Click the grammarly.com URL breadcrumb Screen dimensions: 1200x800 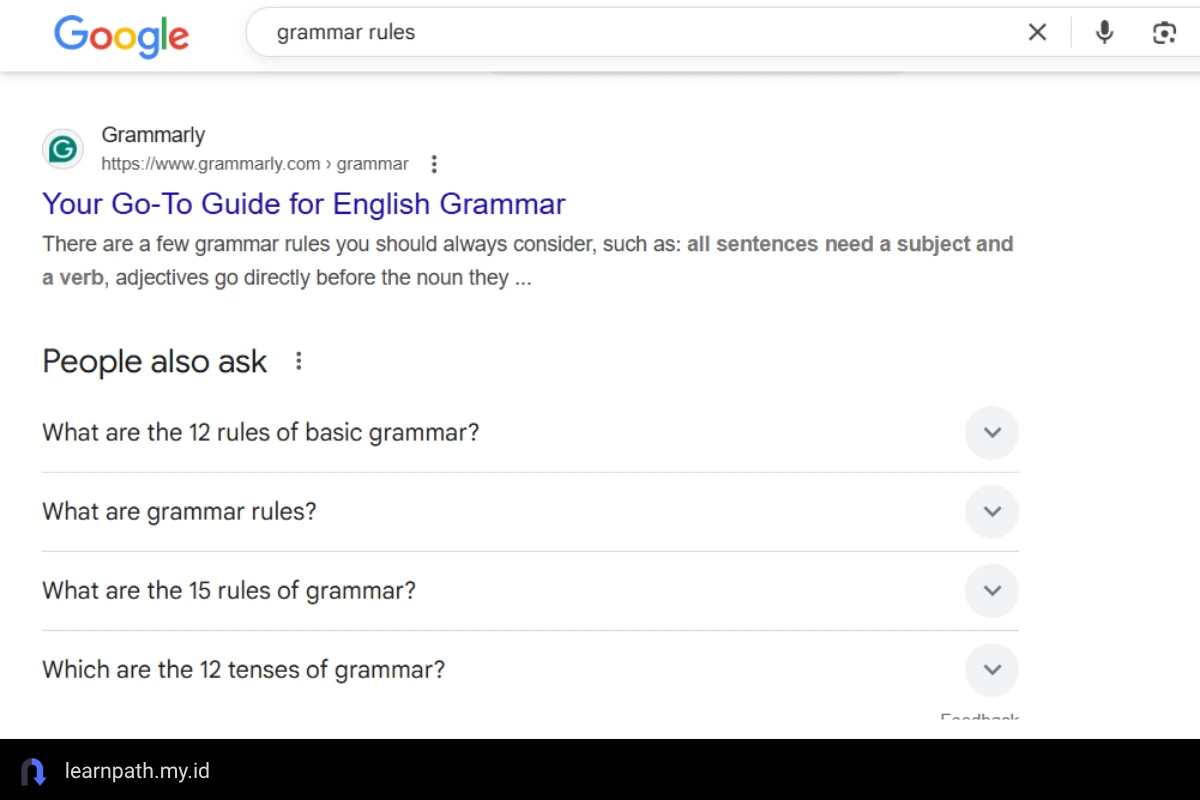[x=254, y=164]
